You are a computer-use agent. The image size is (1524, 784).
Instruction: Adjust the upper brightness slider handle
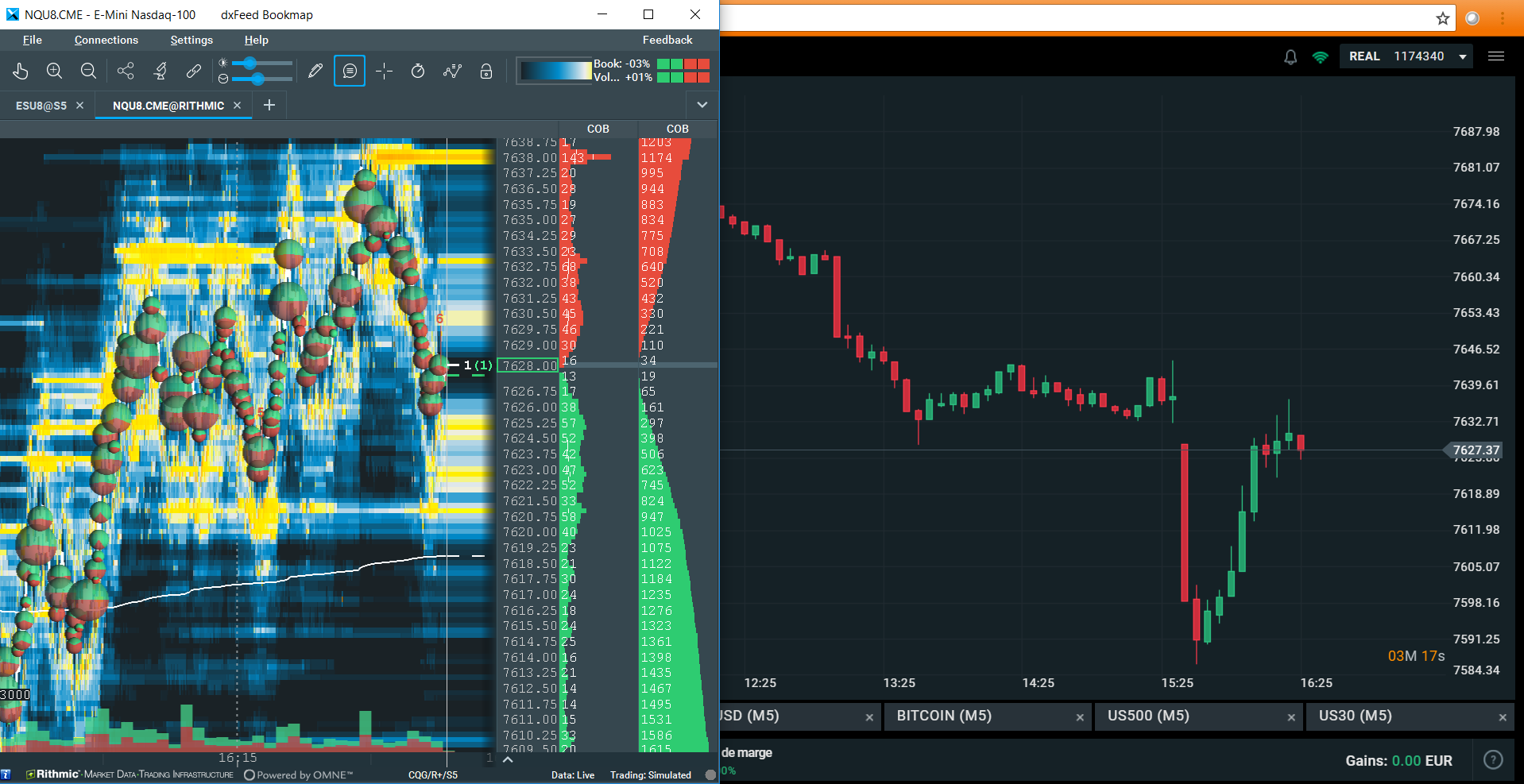(x=249, y=64)
